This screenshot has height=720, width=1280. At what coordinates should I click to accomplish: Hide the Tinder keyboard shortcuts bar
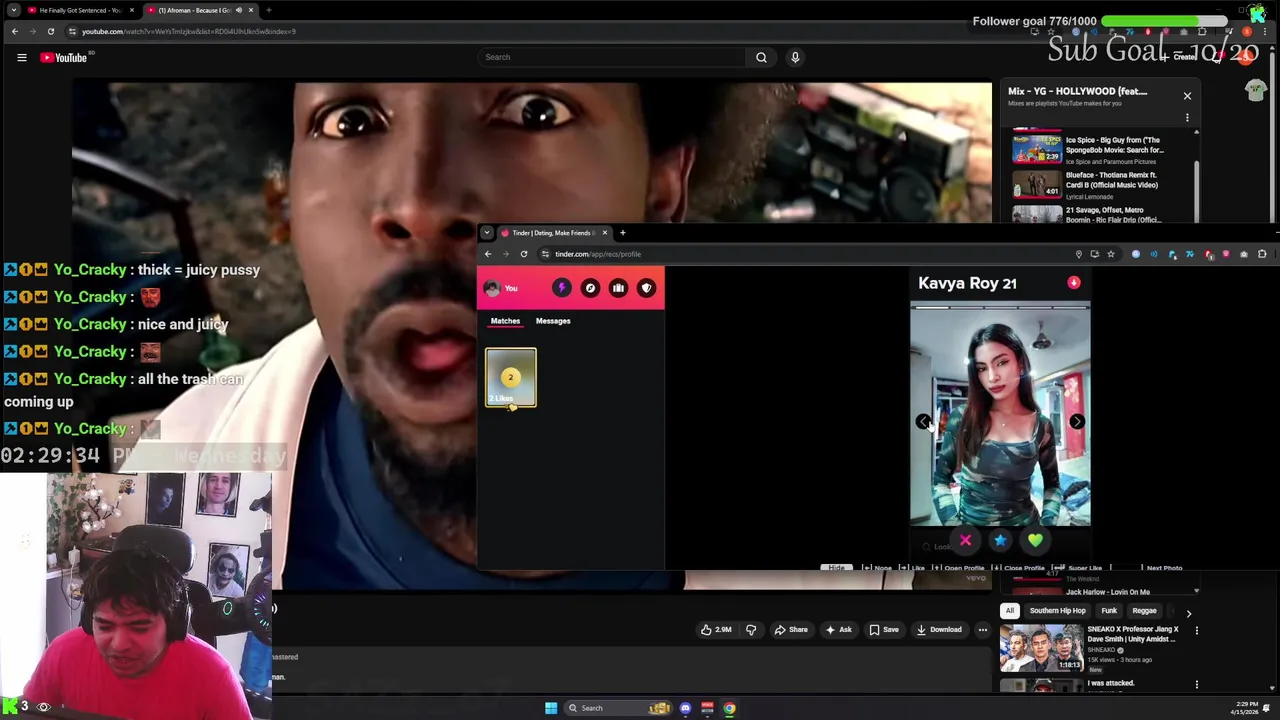click(836, 568)
